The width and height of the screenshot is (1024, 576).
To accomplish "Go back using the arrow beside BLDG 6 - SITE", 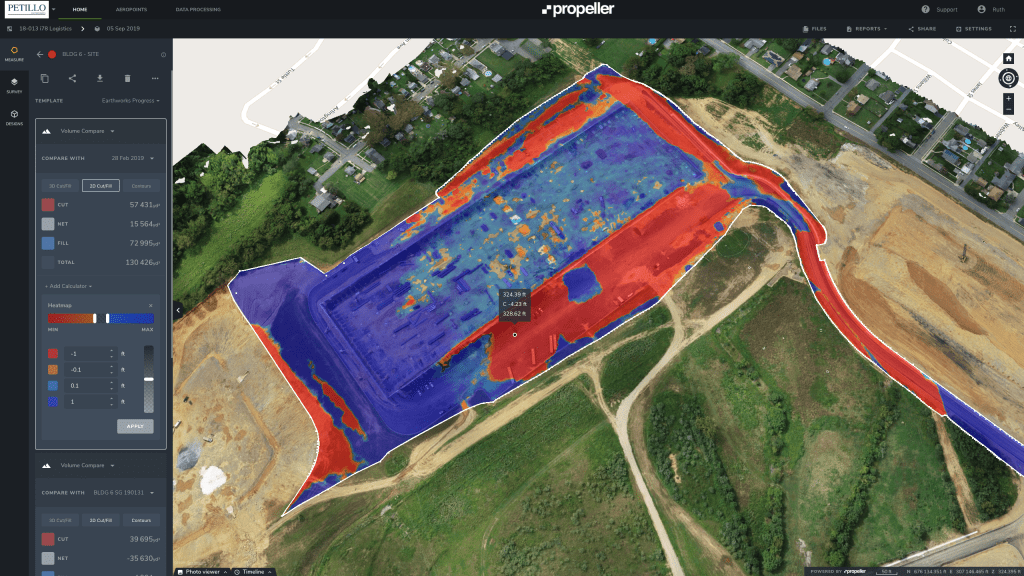I will point(40,54).
